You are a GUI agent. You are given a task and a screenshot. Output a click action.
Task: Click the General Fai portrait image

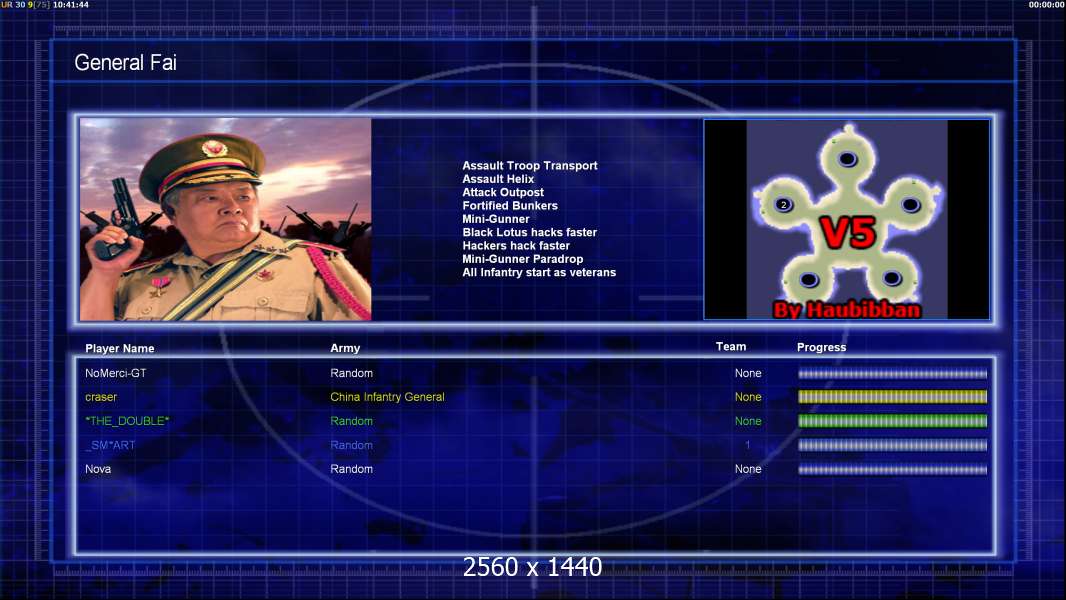click(x=225, y=219)
